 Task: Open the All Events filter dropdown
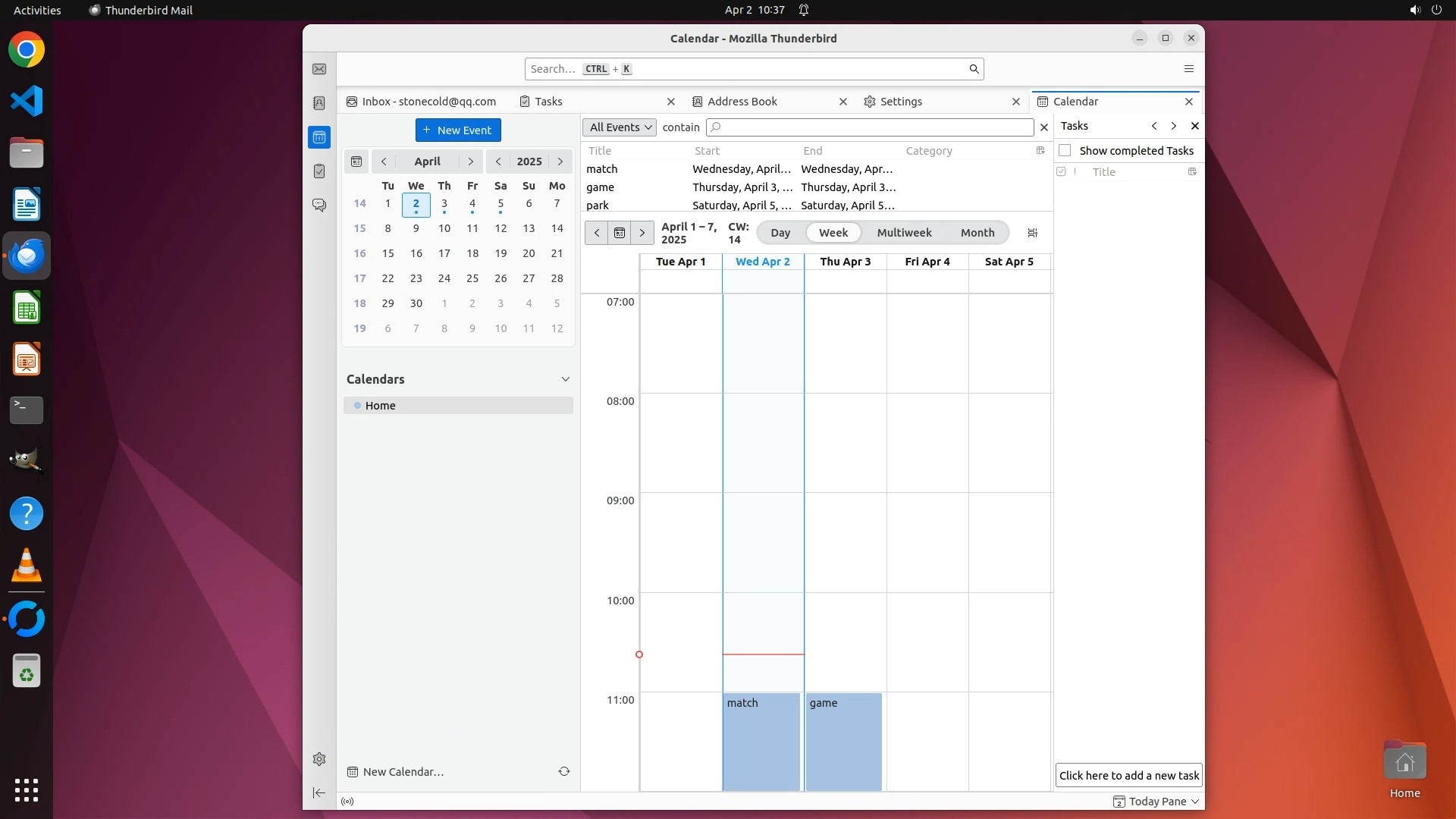click(620, 127)
